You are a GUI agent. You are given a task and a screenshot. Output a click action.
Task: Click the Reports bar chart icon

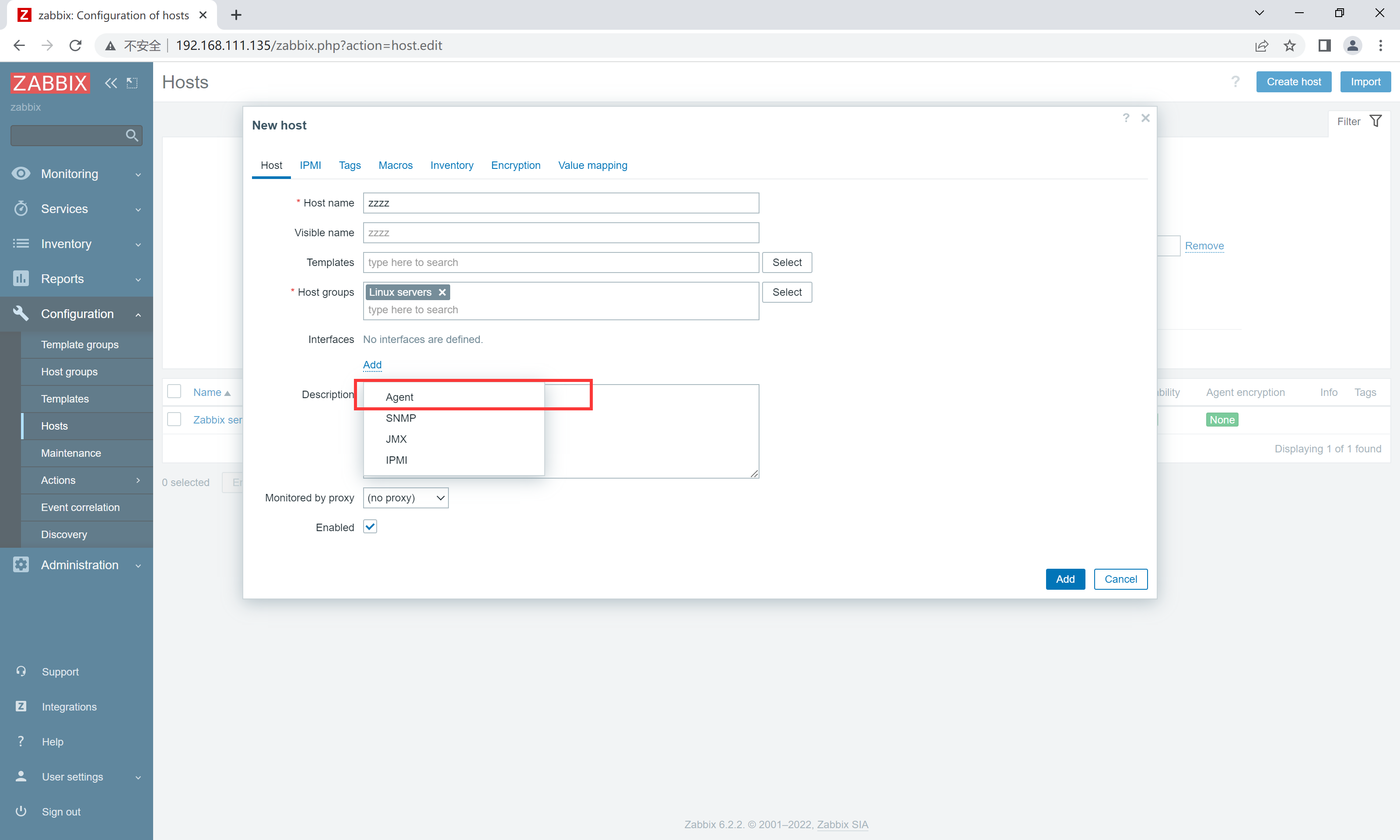pos(21,279)
